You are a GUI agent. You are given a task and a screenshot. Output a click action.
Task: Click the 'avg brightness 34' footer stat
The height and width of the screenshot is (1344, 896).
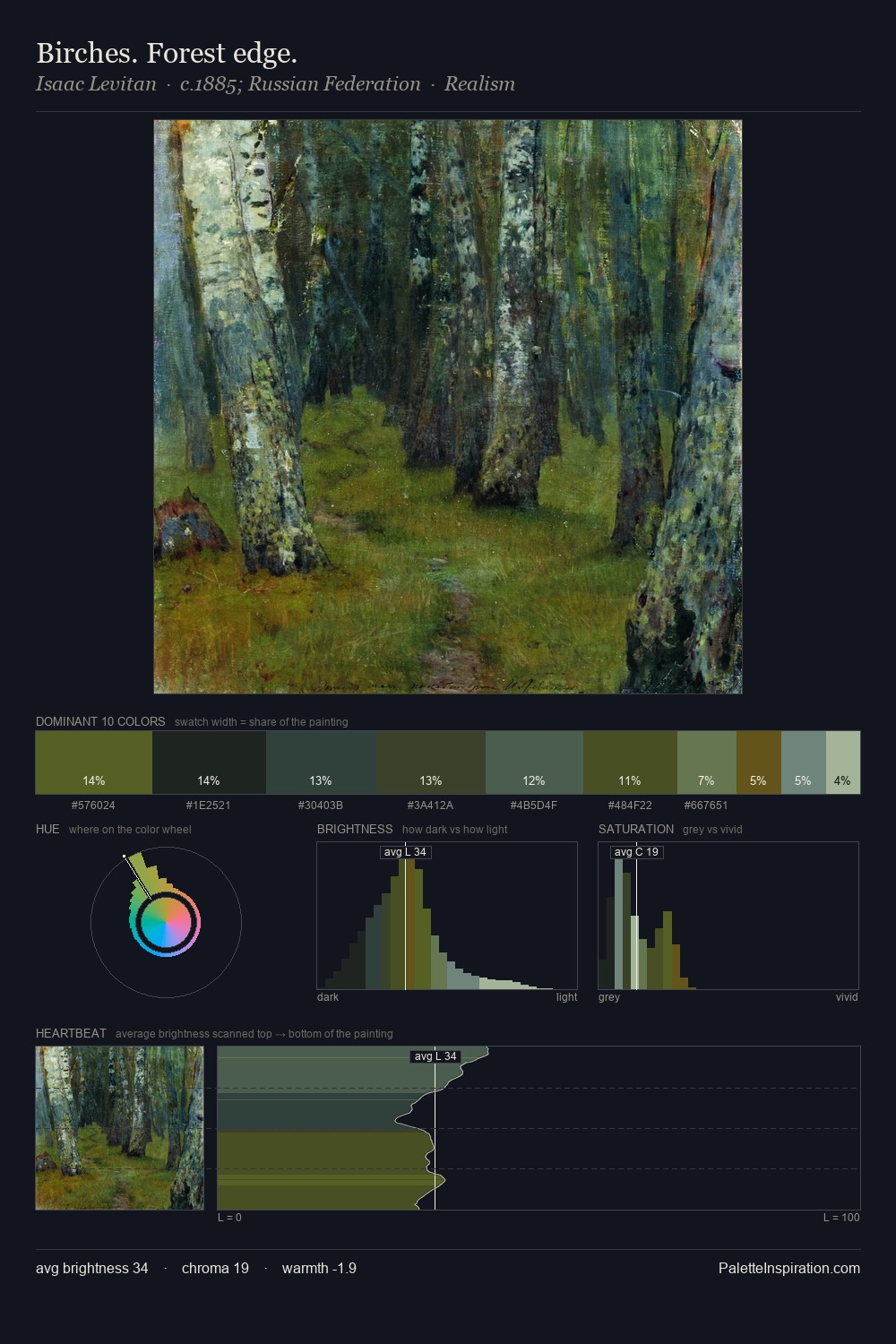tap(92, 1269)
